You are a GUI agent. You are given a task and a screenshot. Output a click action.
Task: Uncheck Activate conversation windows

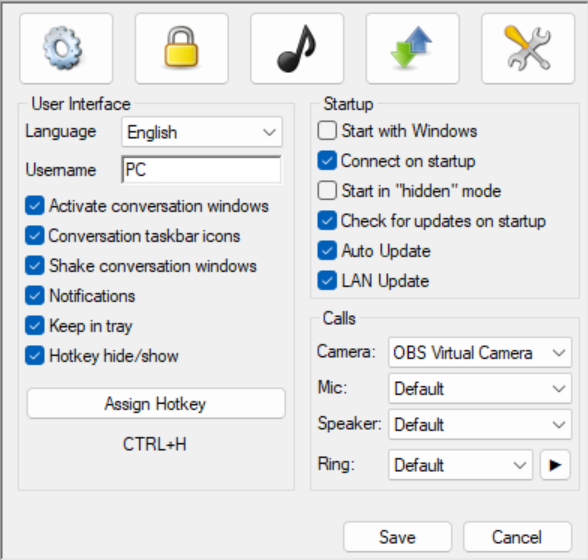[x=34, y=206]
